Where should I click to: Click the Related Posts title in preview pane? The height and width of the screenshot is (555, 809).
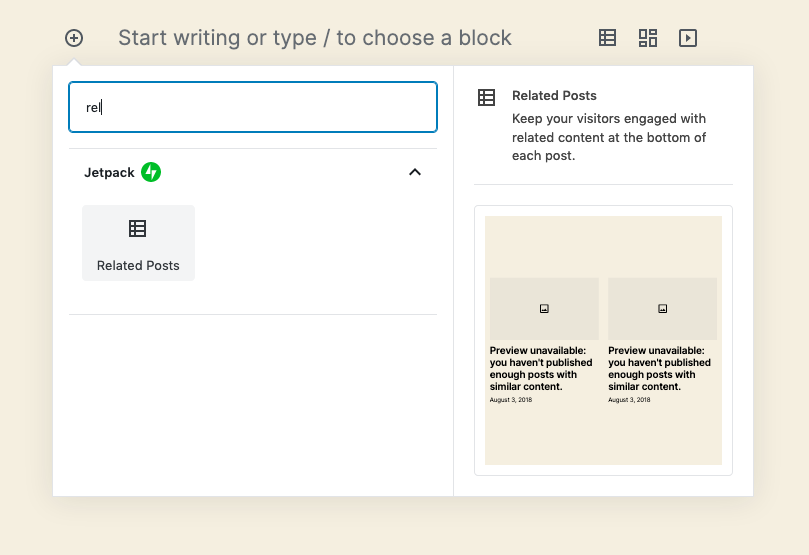[x=554, y=96]
